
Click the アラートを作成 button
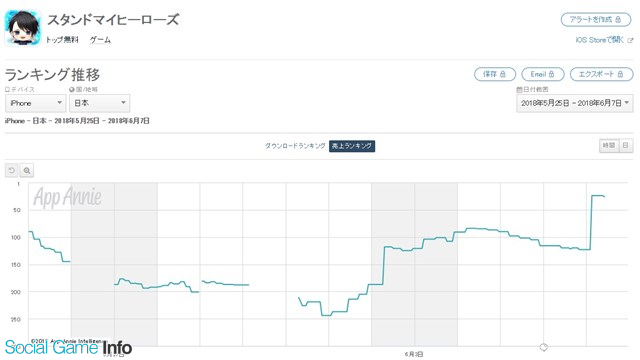596,20
